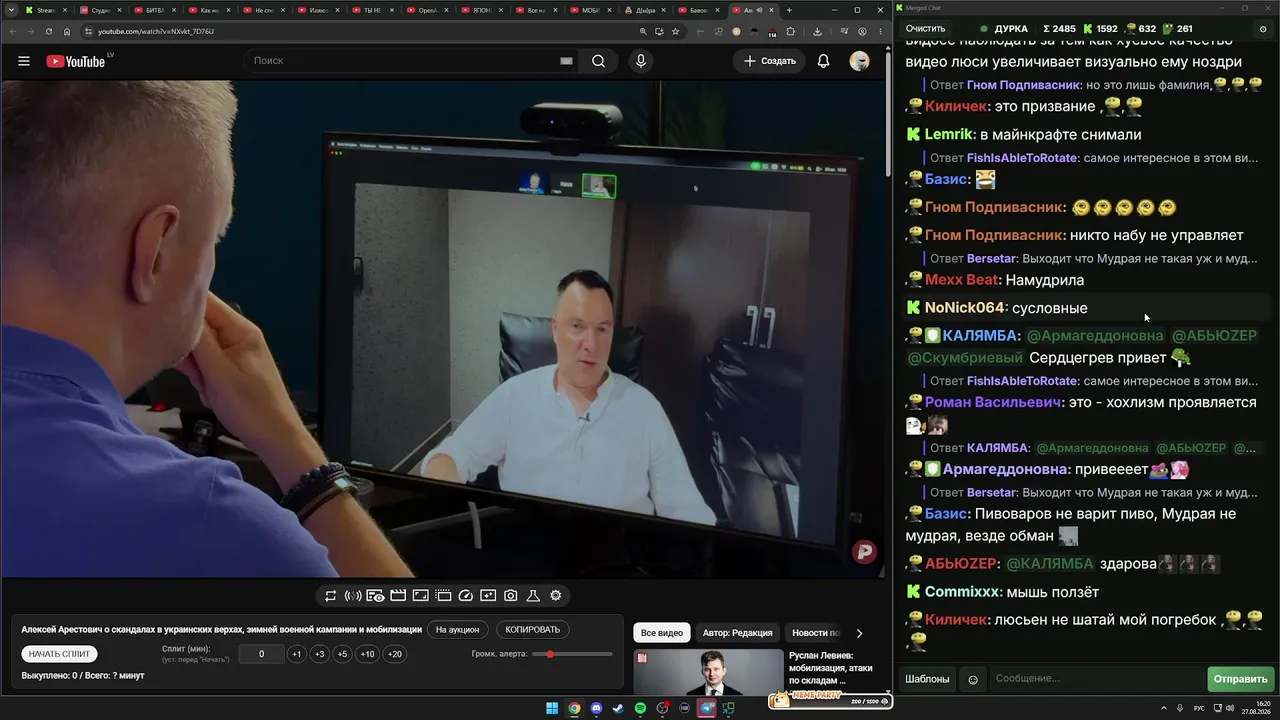Open the Руслан Левиев мобилизация video title
The height and width of the screenshot is (720, 1280).
[831, 668]
